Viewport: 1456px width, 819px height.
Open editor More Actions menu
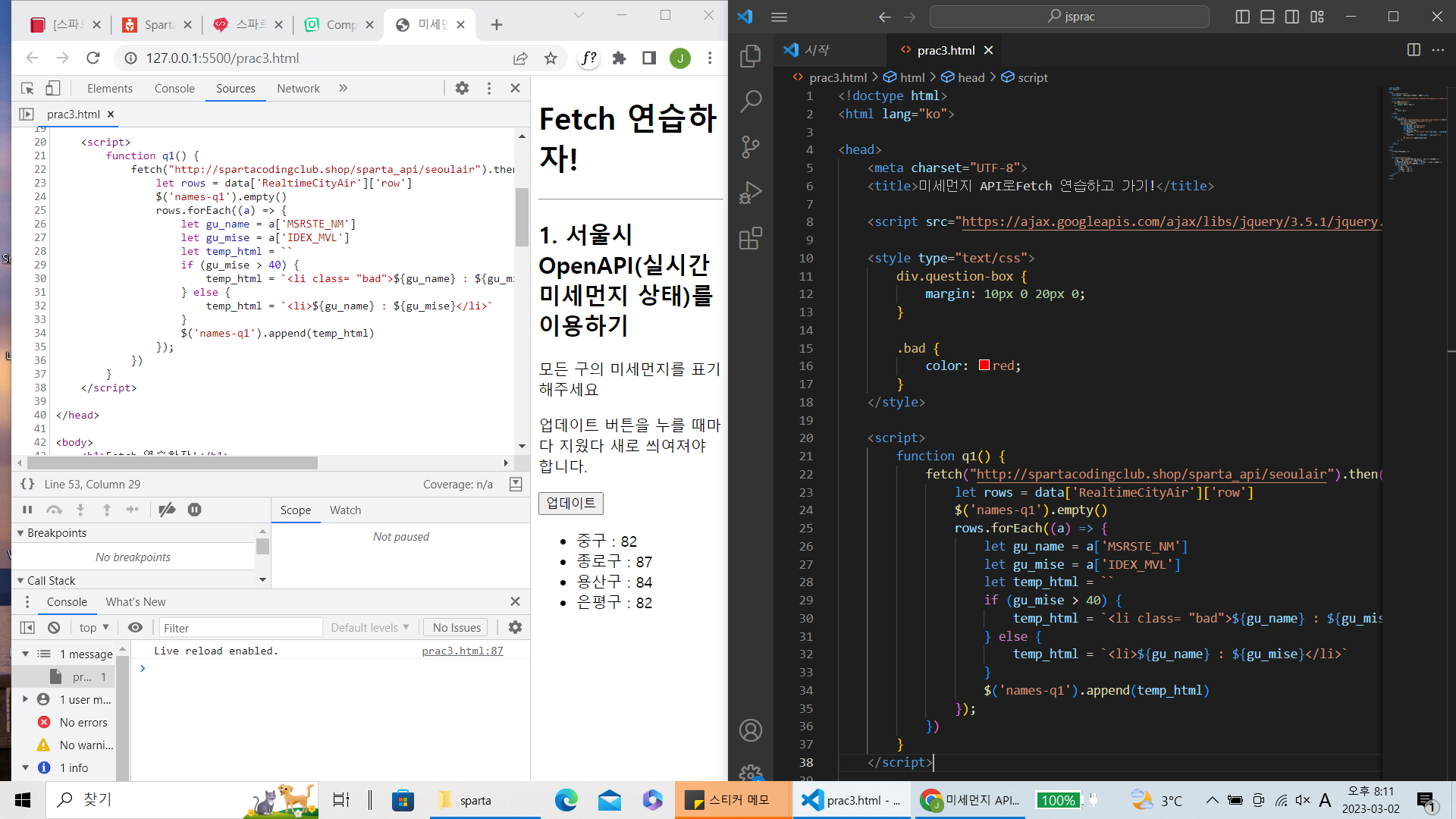point(1438,50)
